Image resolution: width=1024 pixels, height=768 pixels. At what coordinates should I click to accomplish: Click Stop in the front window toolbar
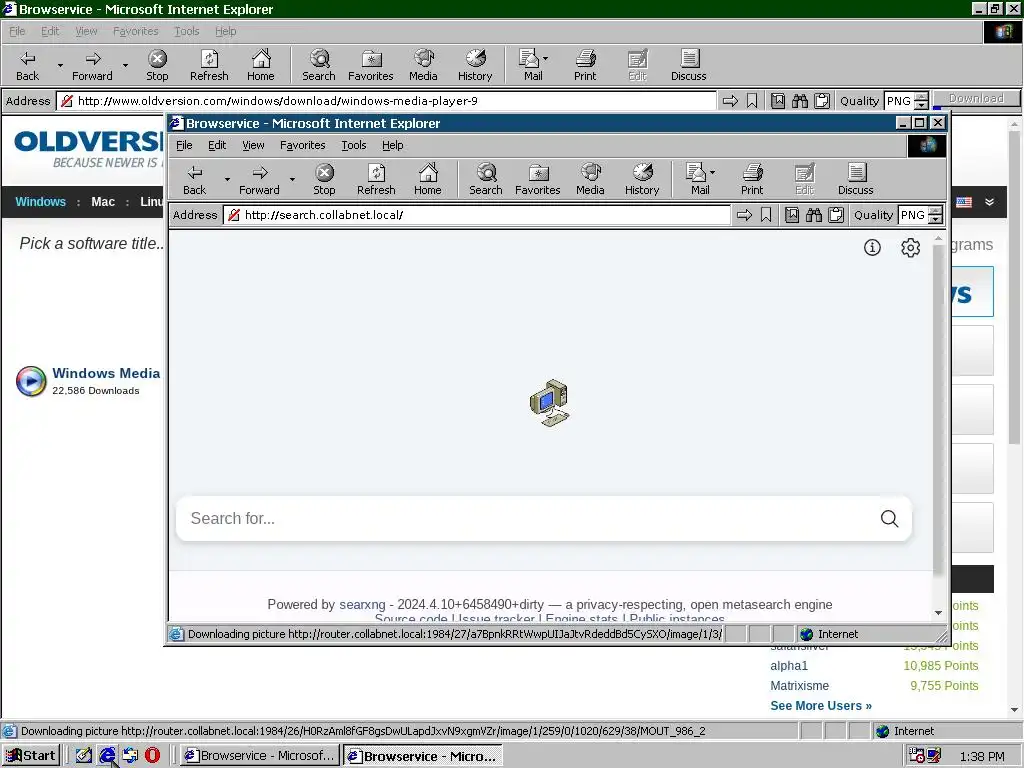pyautogui.click(x=324, y=180)
